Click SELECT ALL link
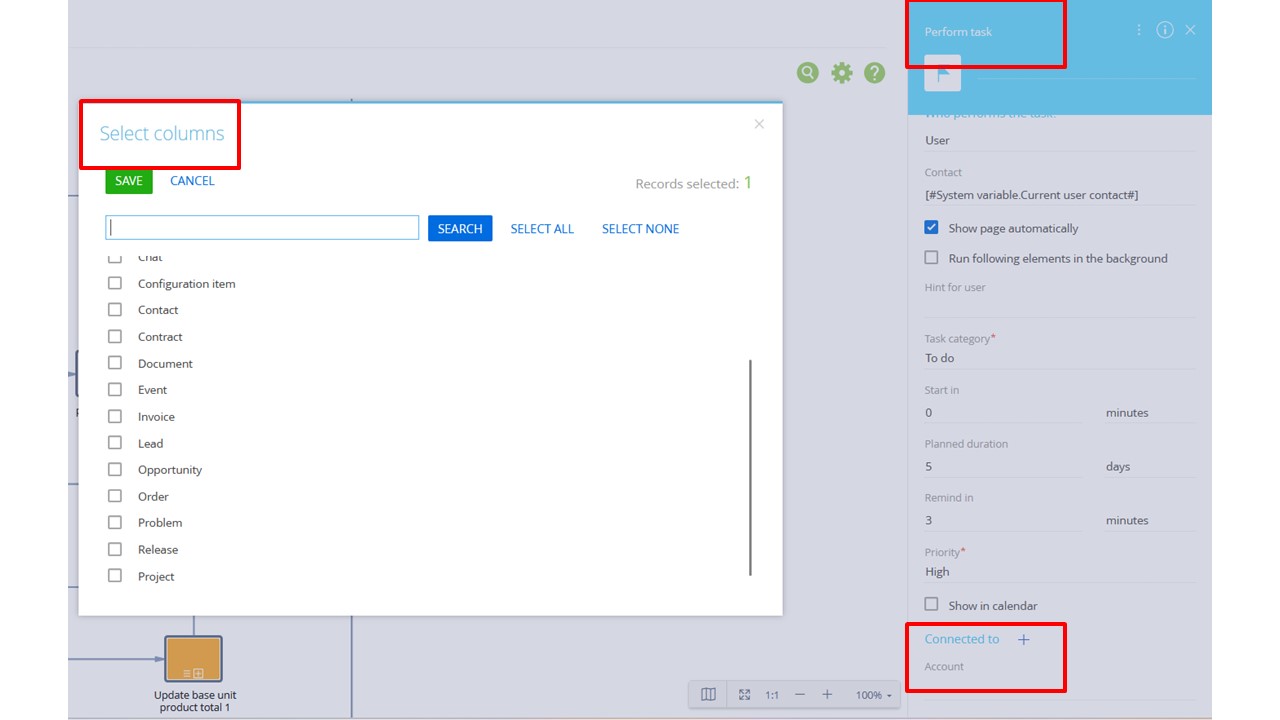 542,229
